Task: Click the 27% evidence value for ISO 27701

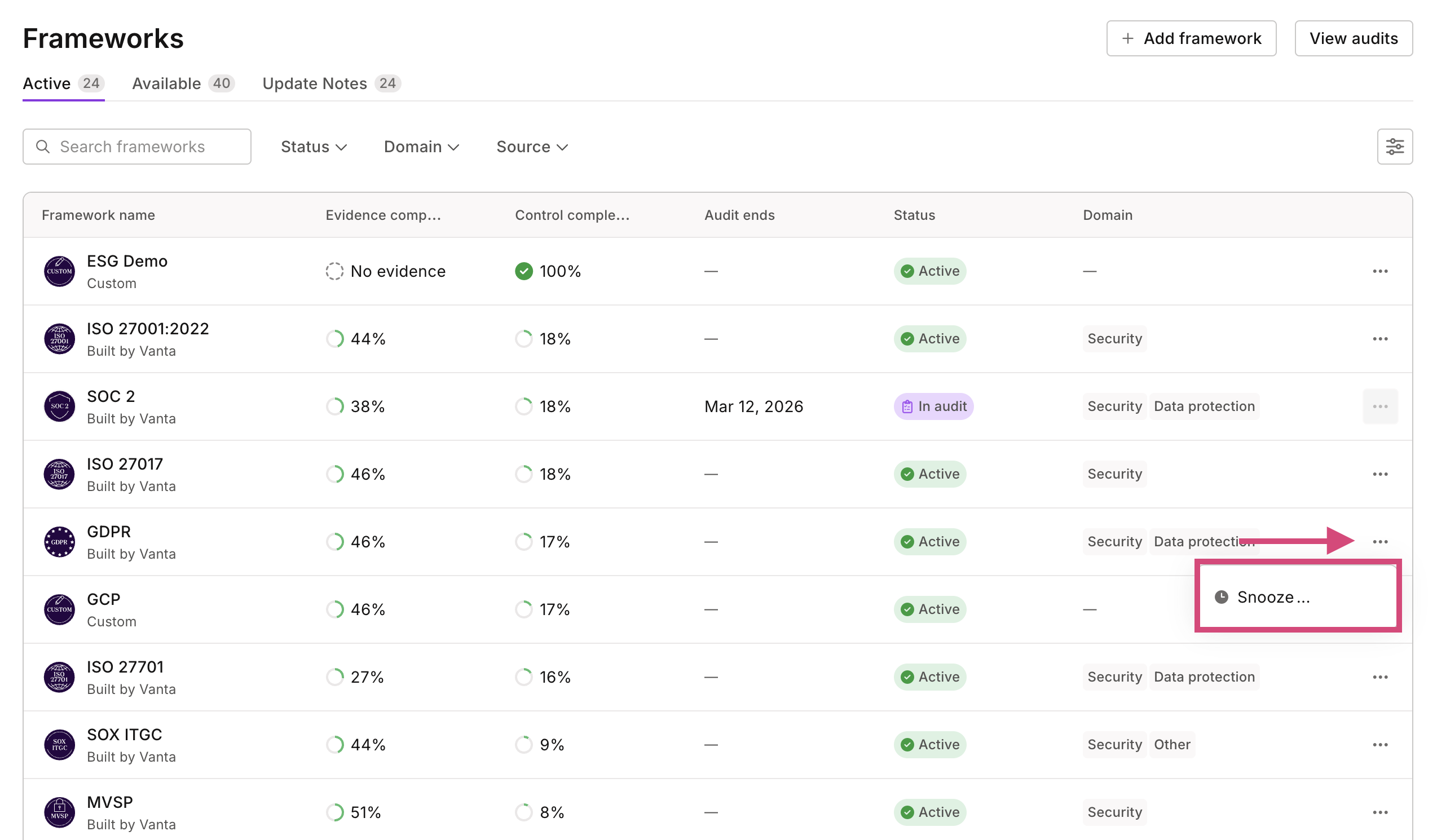Action: click(x=367, y=677)
